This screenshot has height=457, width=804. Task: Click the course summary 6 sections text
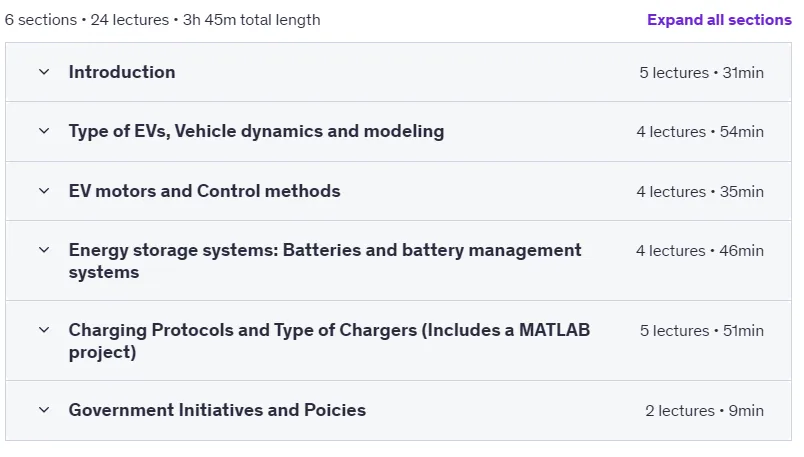point(41,20)
